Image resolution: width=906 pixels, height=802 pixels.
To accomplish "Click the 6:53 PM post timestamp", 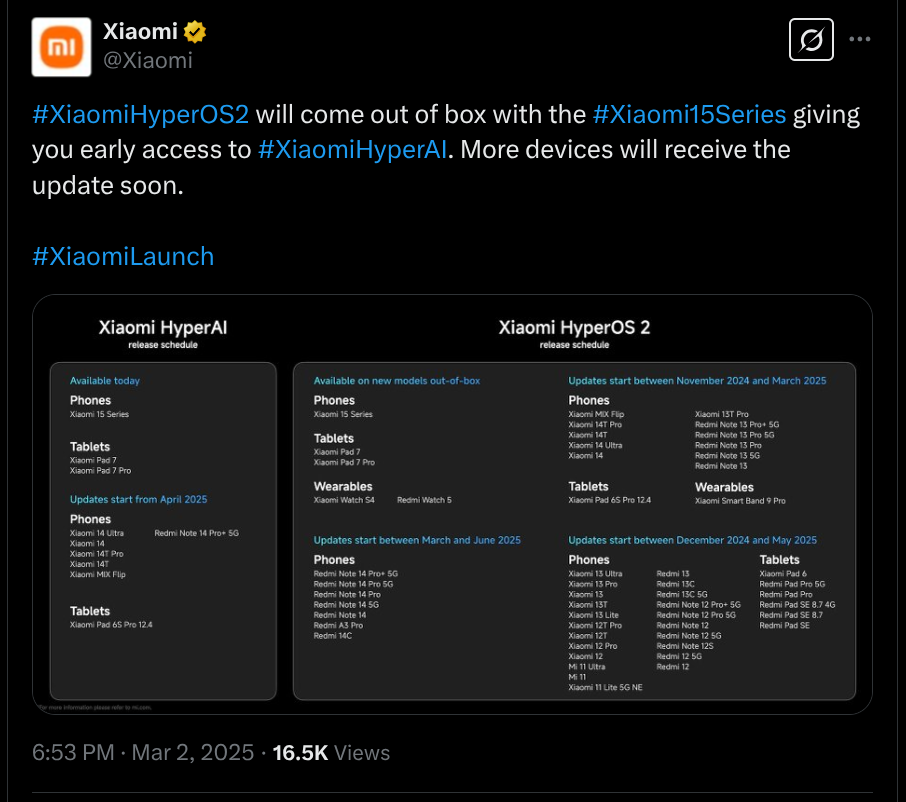I will click(x=73, y=752).
